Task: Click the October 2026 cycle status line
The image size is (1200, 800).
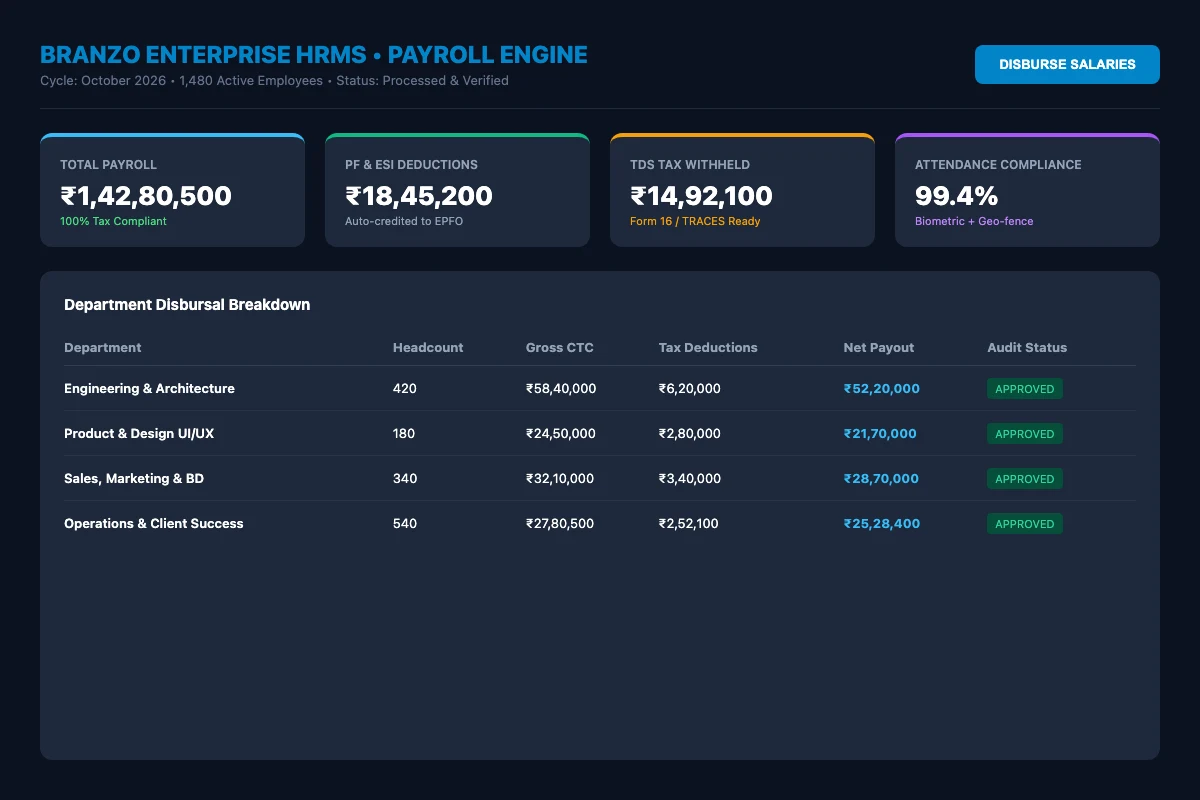Action: click(274, 80)
